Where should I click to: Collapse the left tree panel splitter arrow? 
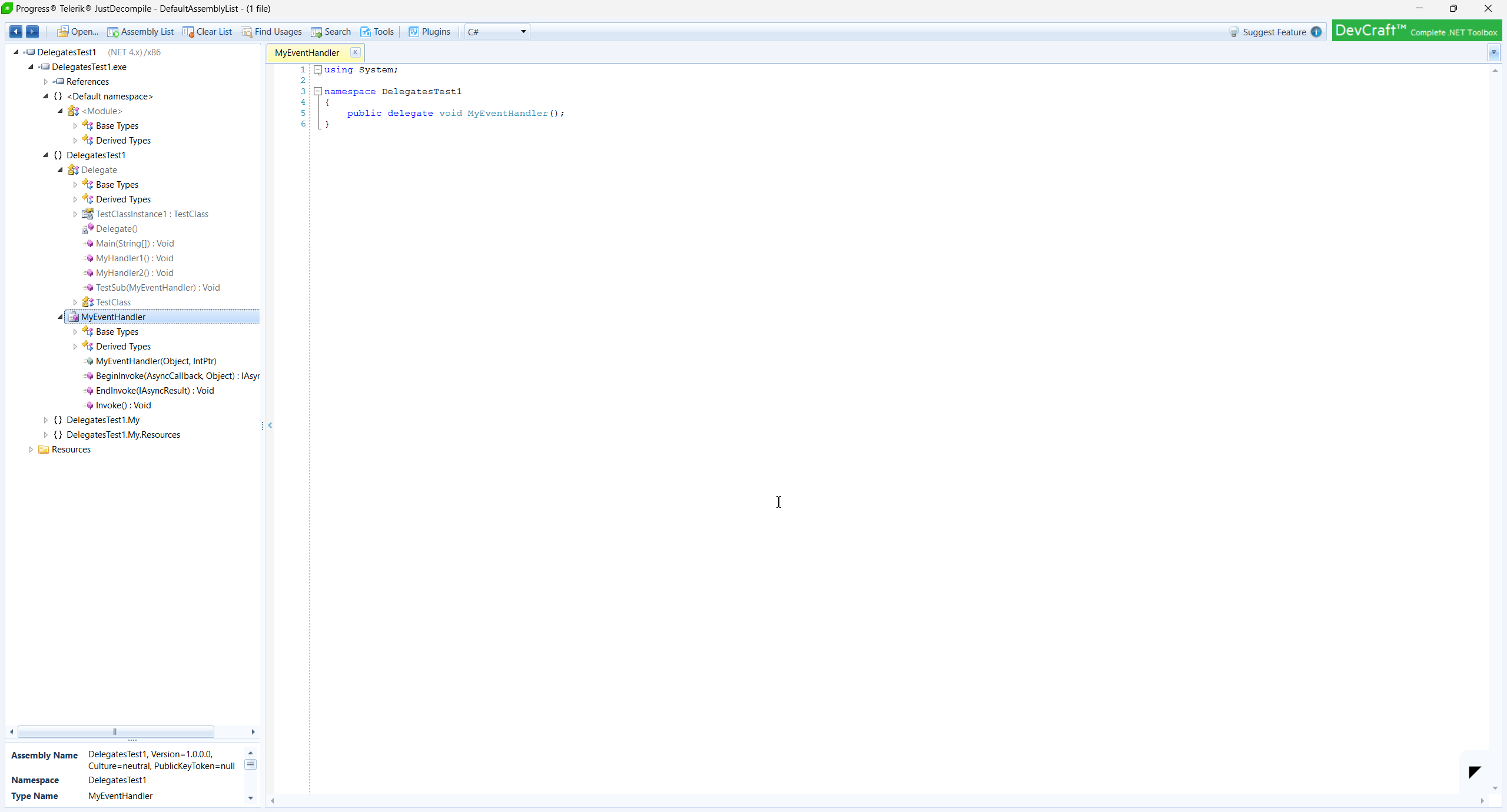(x=270, y=425)
